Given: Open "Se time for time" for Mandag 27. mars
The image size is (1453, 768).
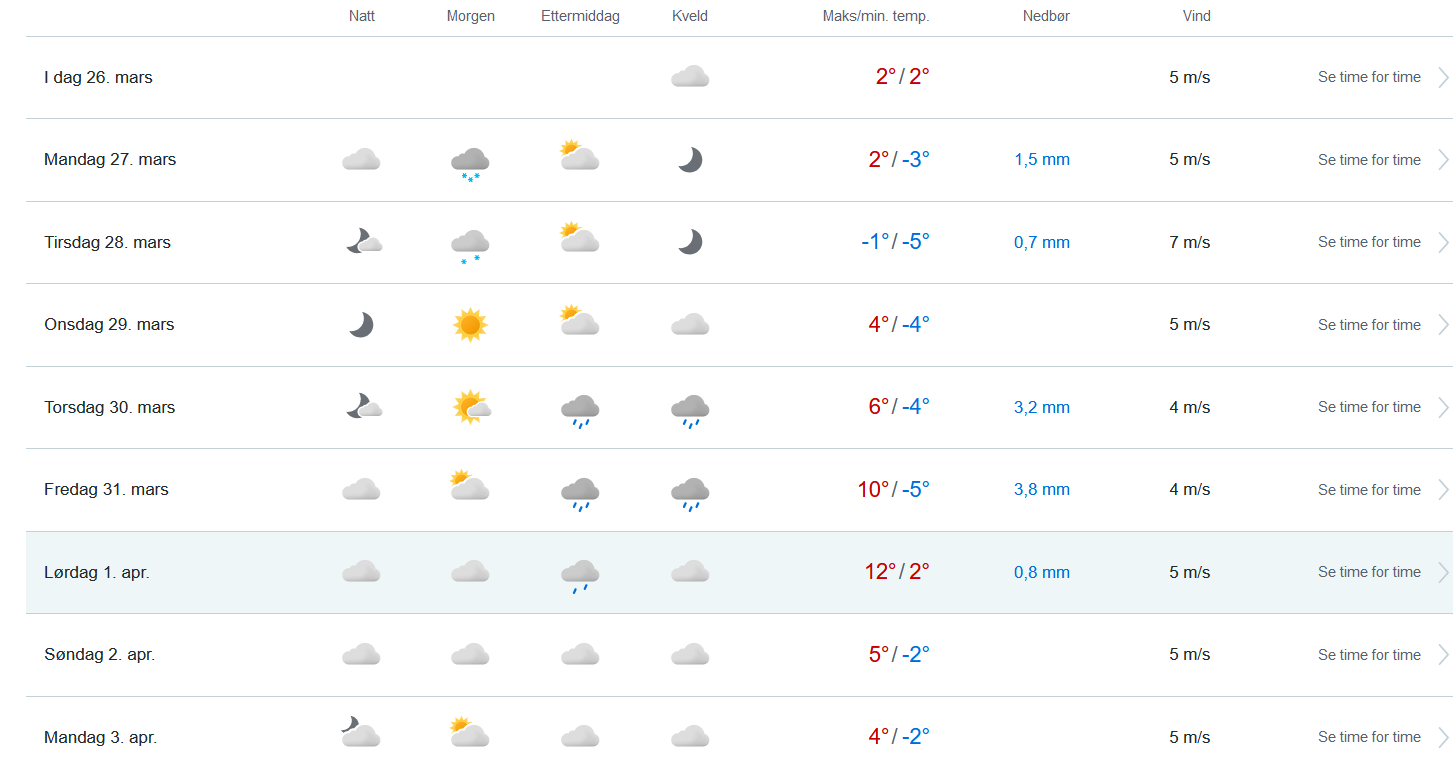Looking at the screenshot, I should pyautogui.click(x=1369, y=160).
